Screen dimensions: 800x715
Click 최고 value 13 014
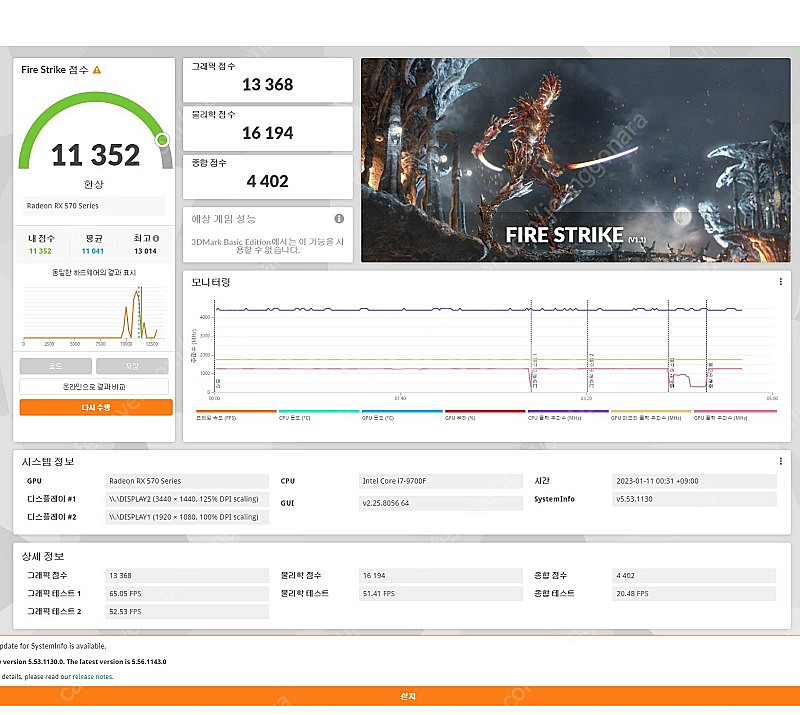(145, 251)
